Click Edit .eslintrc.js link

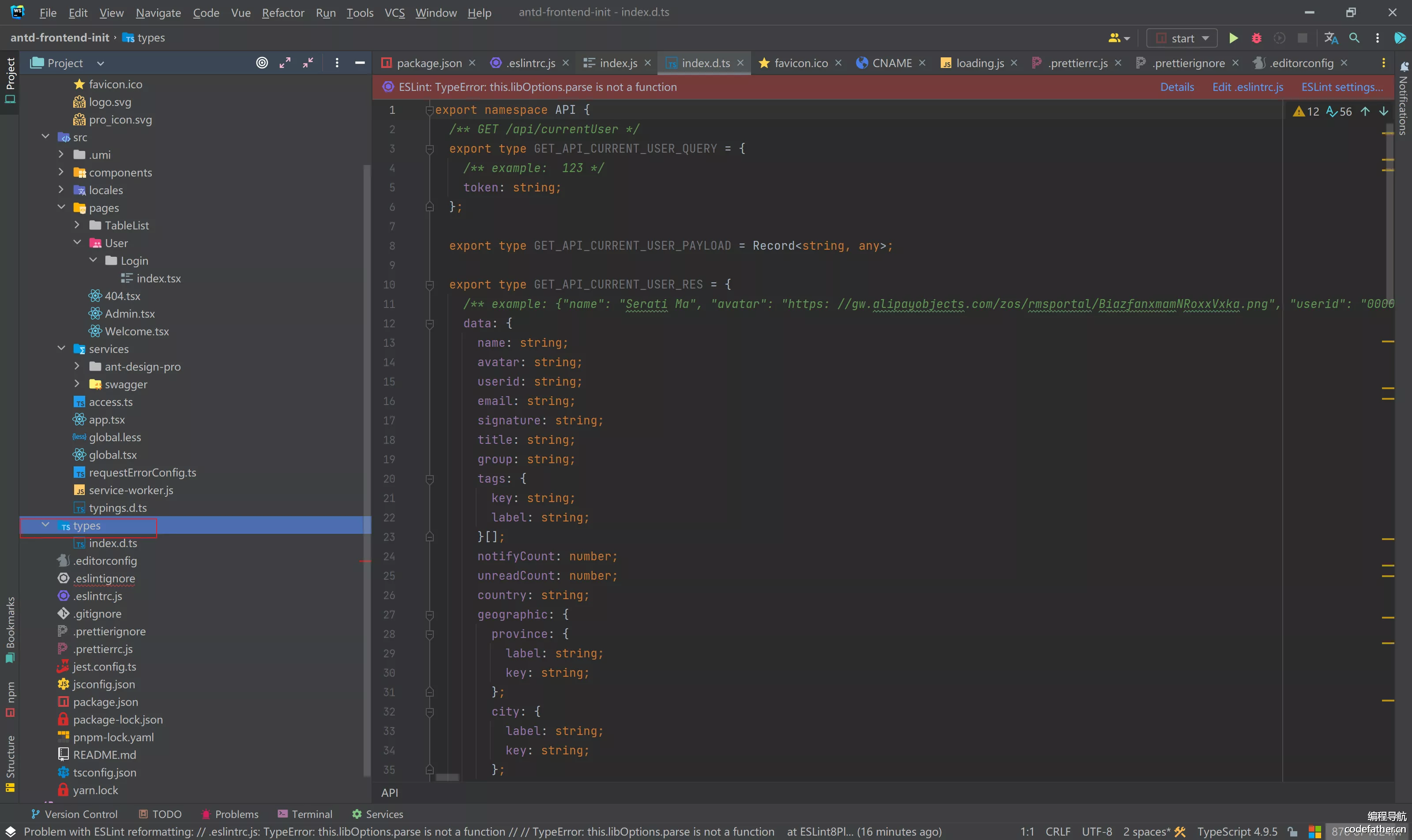pyautogui.click(x=1248, y=86)
